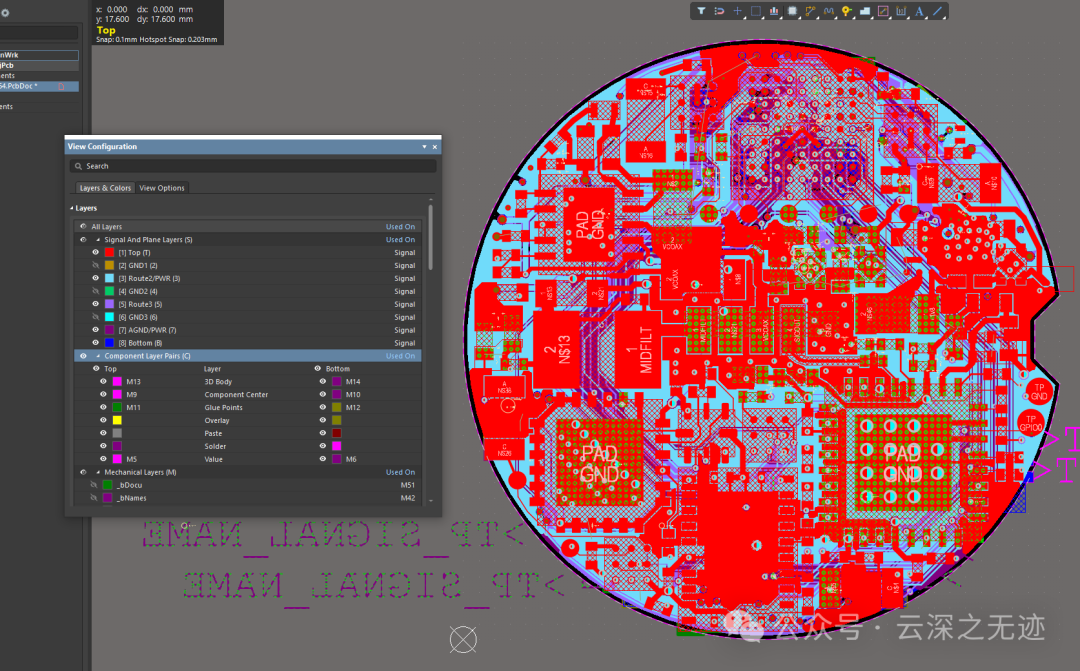
Task: Click the place dimension icon
Action: click(901, 11)
